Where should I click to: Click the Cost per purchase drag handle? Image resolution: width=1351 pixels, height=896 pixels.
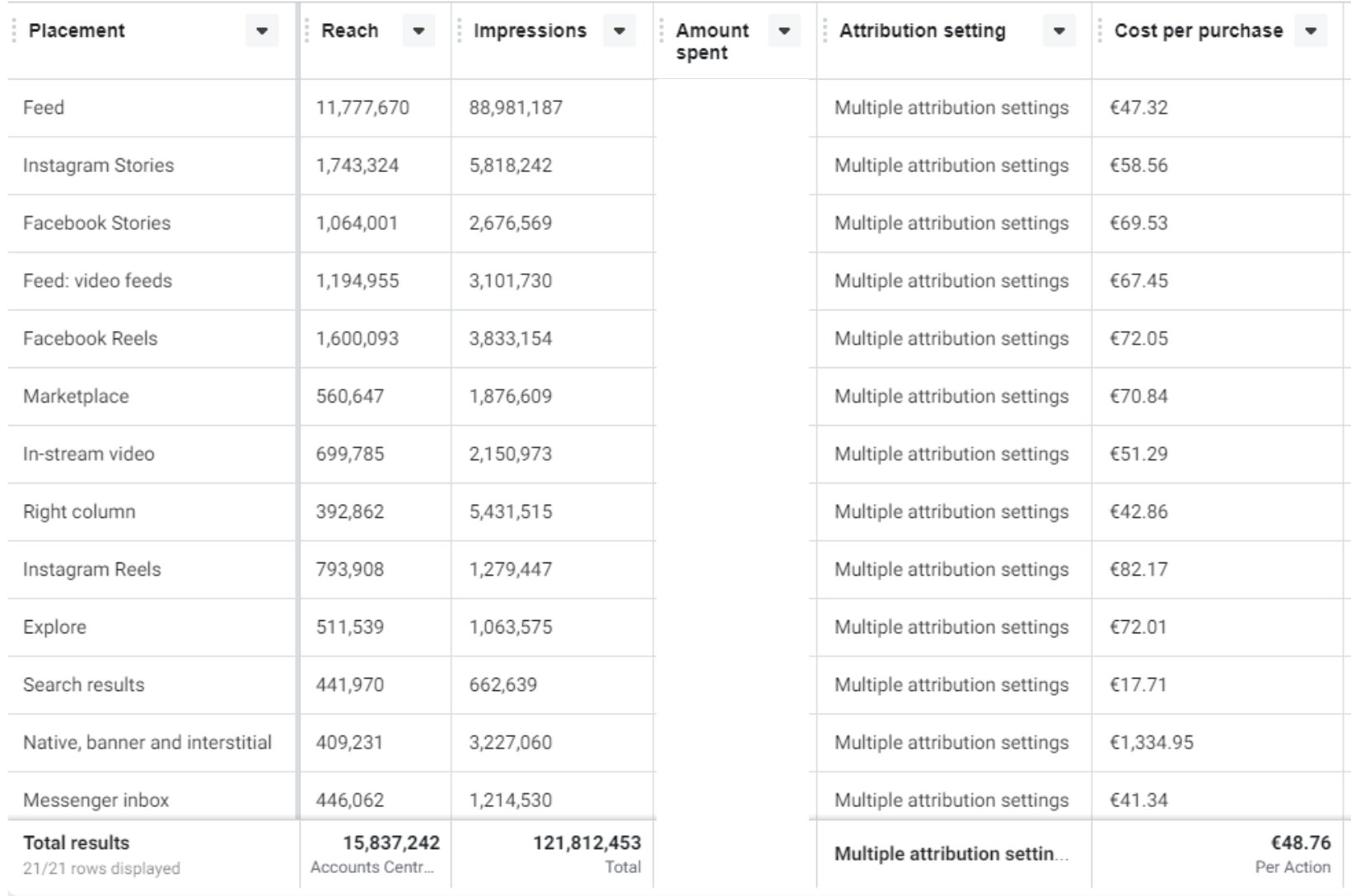point(1100,31)
